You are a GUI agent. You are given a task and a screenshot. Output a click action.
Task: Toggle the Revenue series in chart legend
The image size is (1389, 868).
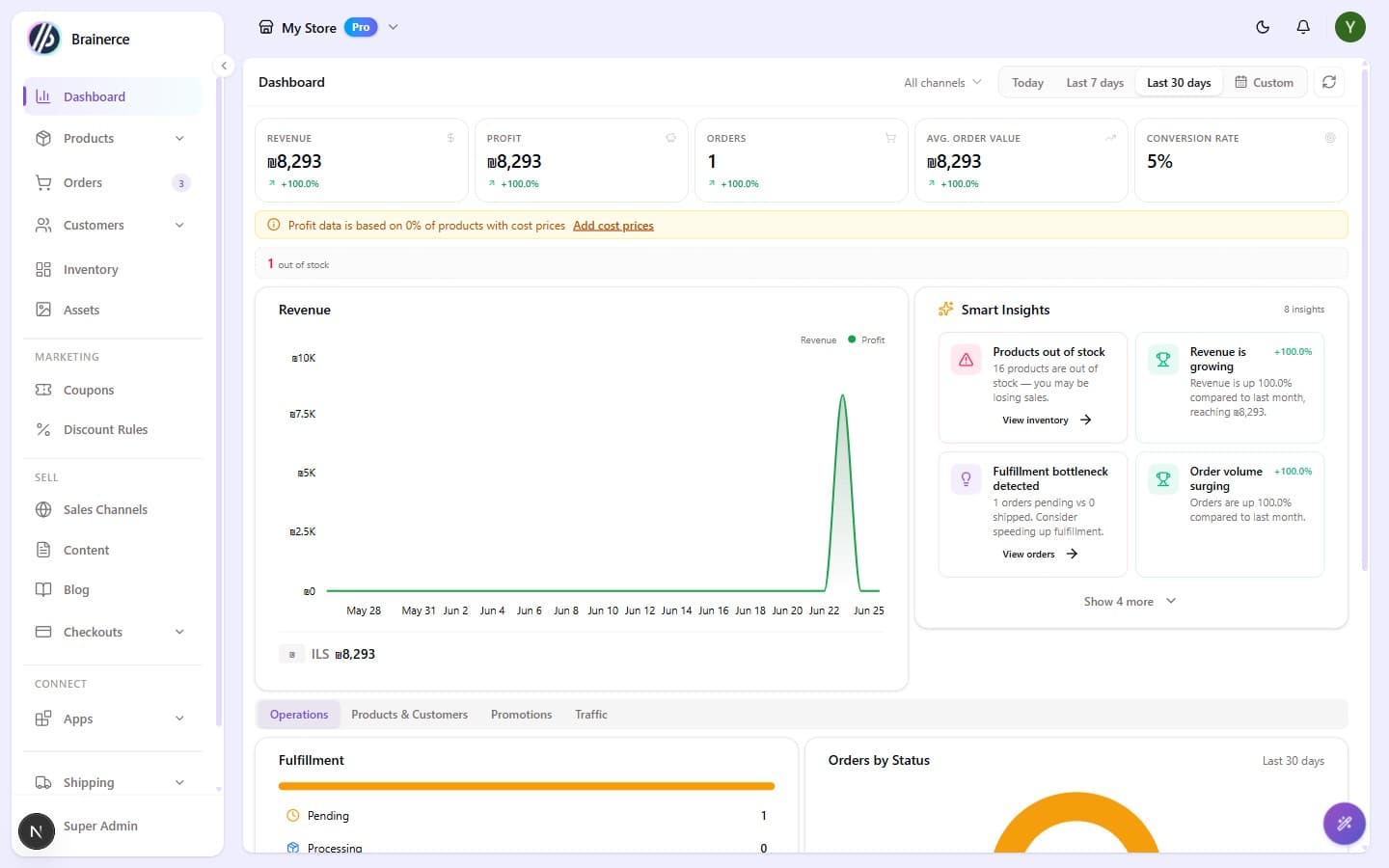(818, 339)
